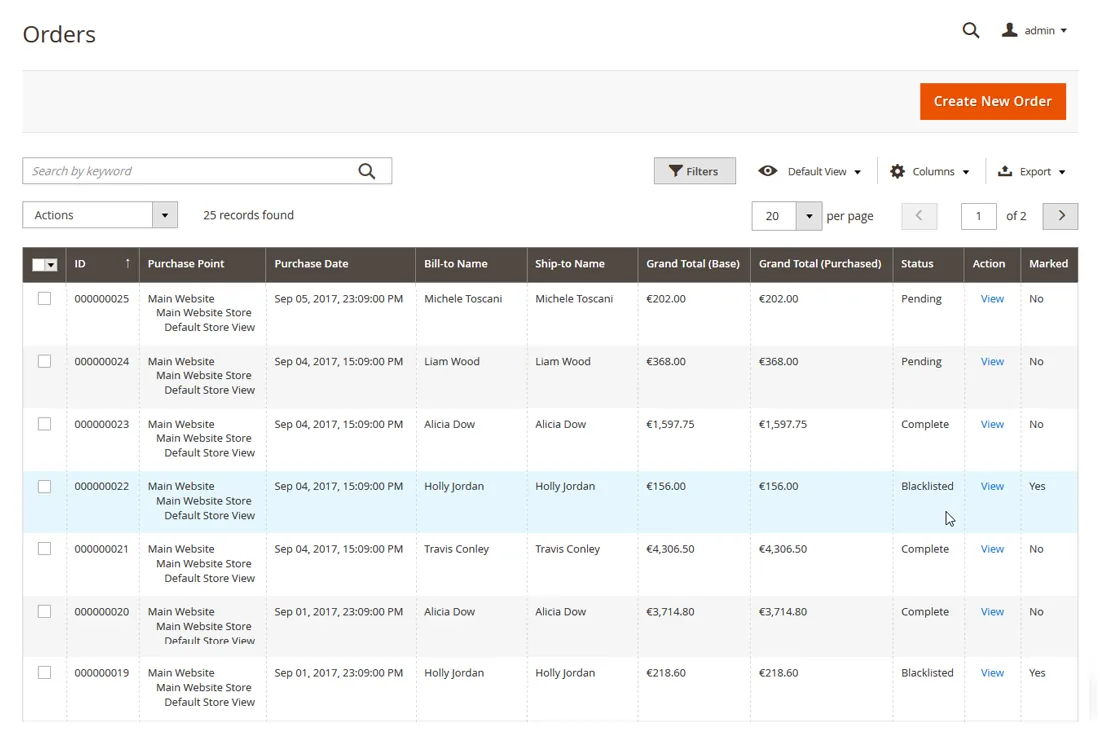Screen dimensions: 1100x742
Task: View order 000000021
Action: click(992, 549)
